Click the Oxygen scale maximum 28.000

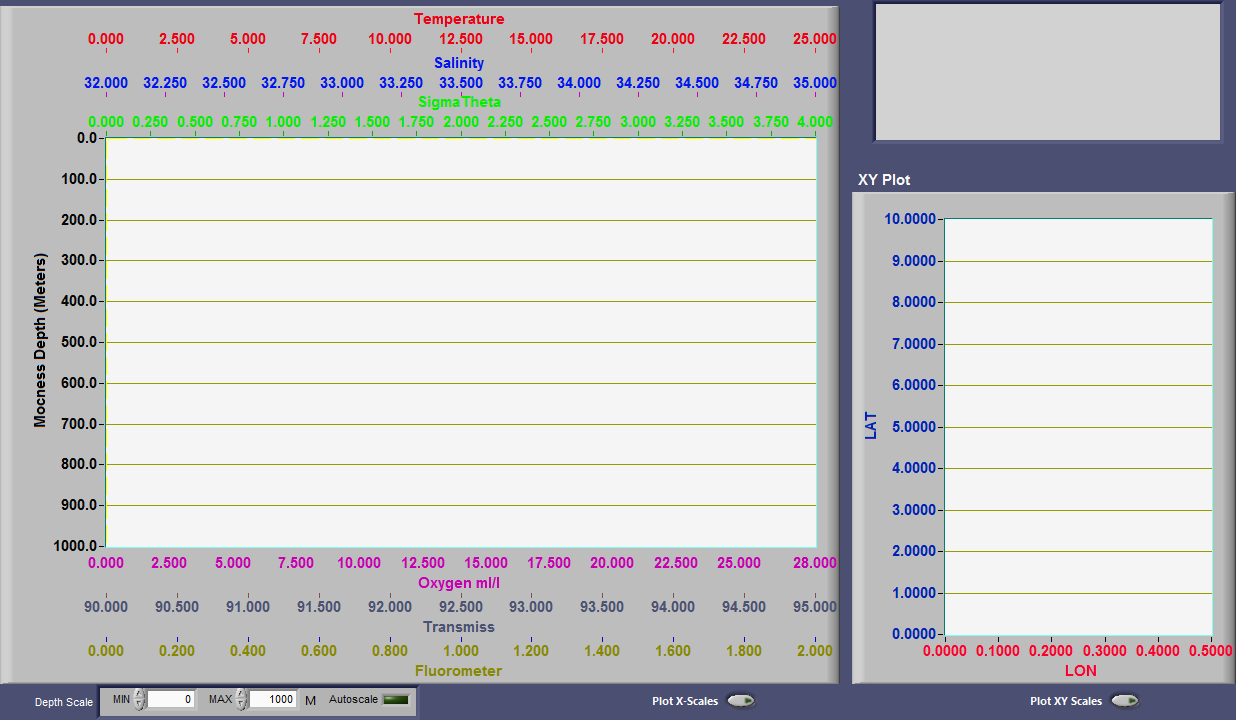tap(816, 563)
